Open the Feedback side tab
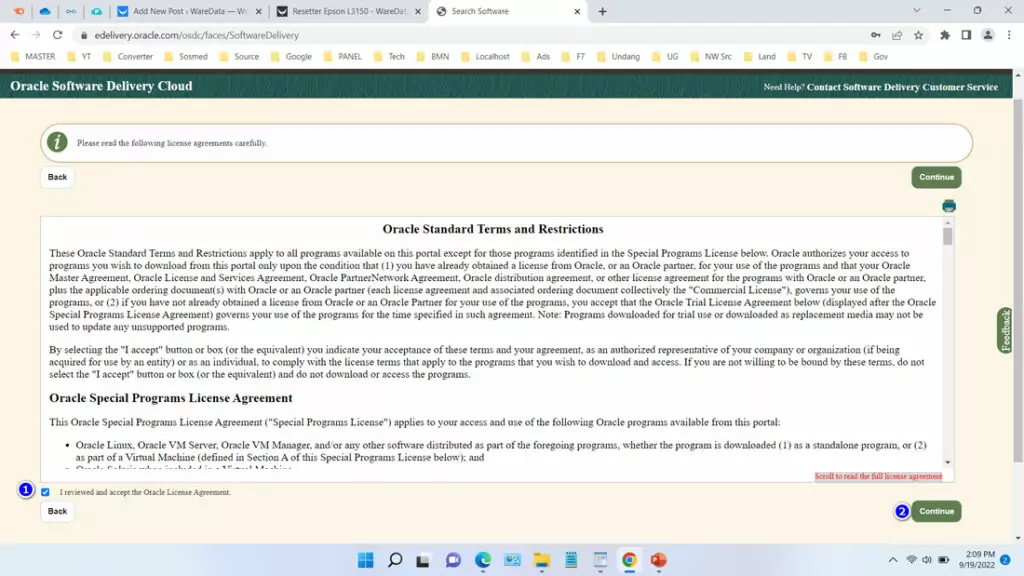Viewport: 1024px width, 576px height. (1005, 330)
